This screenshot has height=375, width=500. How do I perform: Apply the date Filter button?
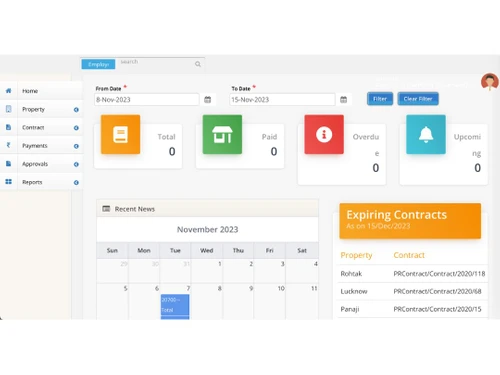(380, 99)
